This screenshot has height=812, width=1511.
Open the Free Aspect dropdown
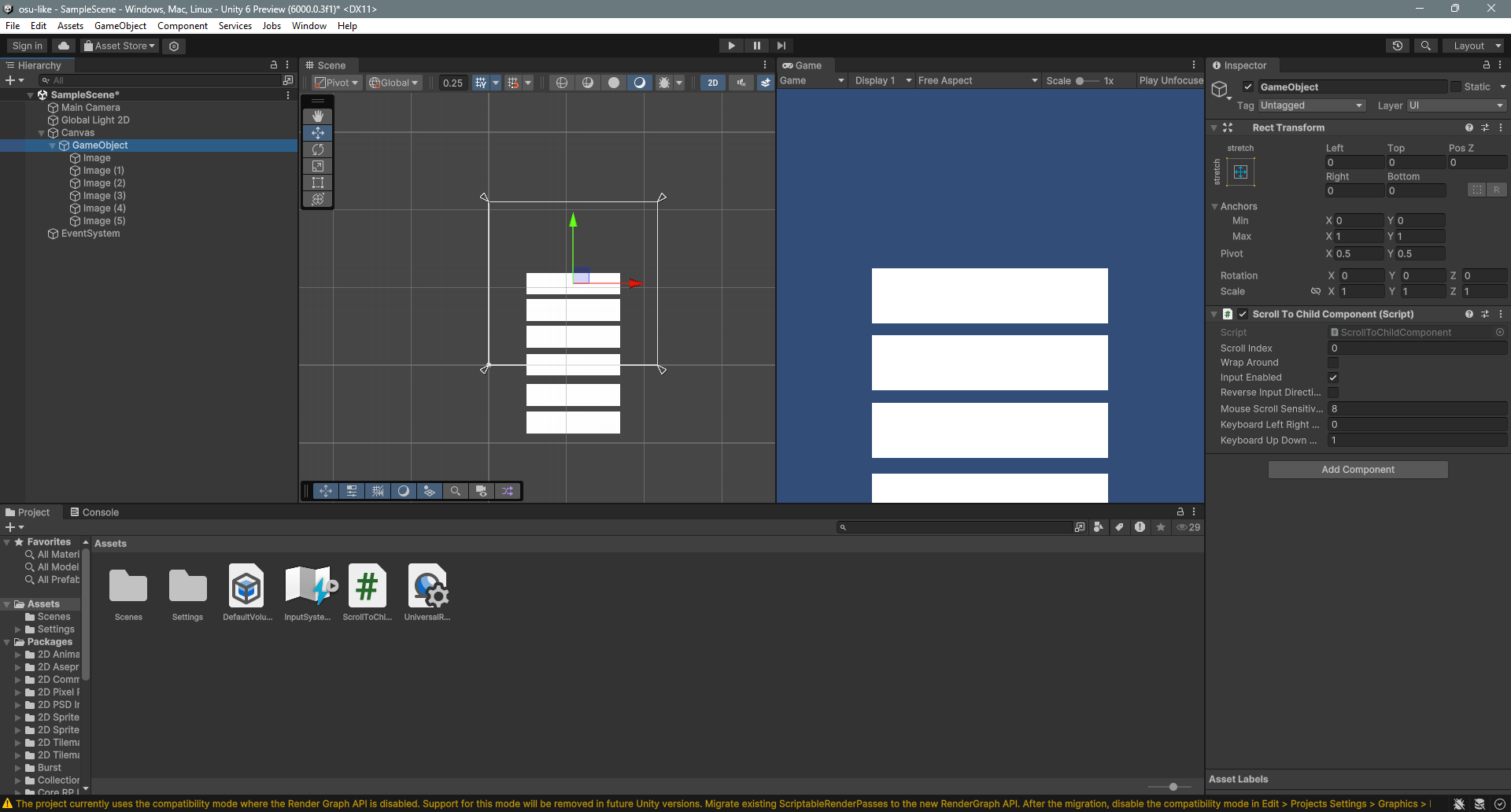(977, 80)
